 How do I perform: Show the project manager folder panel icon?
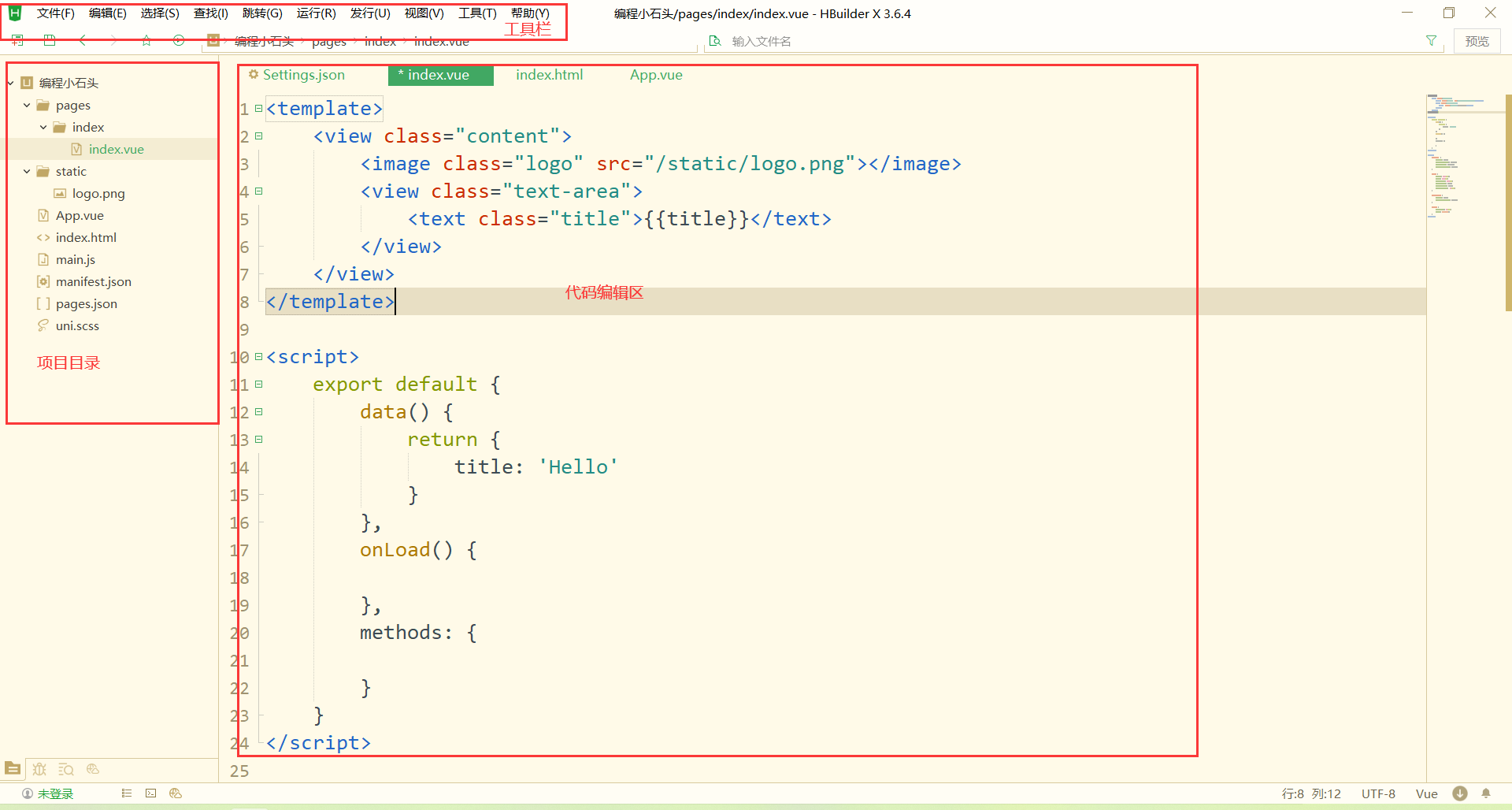click(x=13, y=768)
